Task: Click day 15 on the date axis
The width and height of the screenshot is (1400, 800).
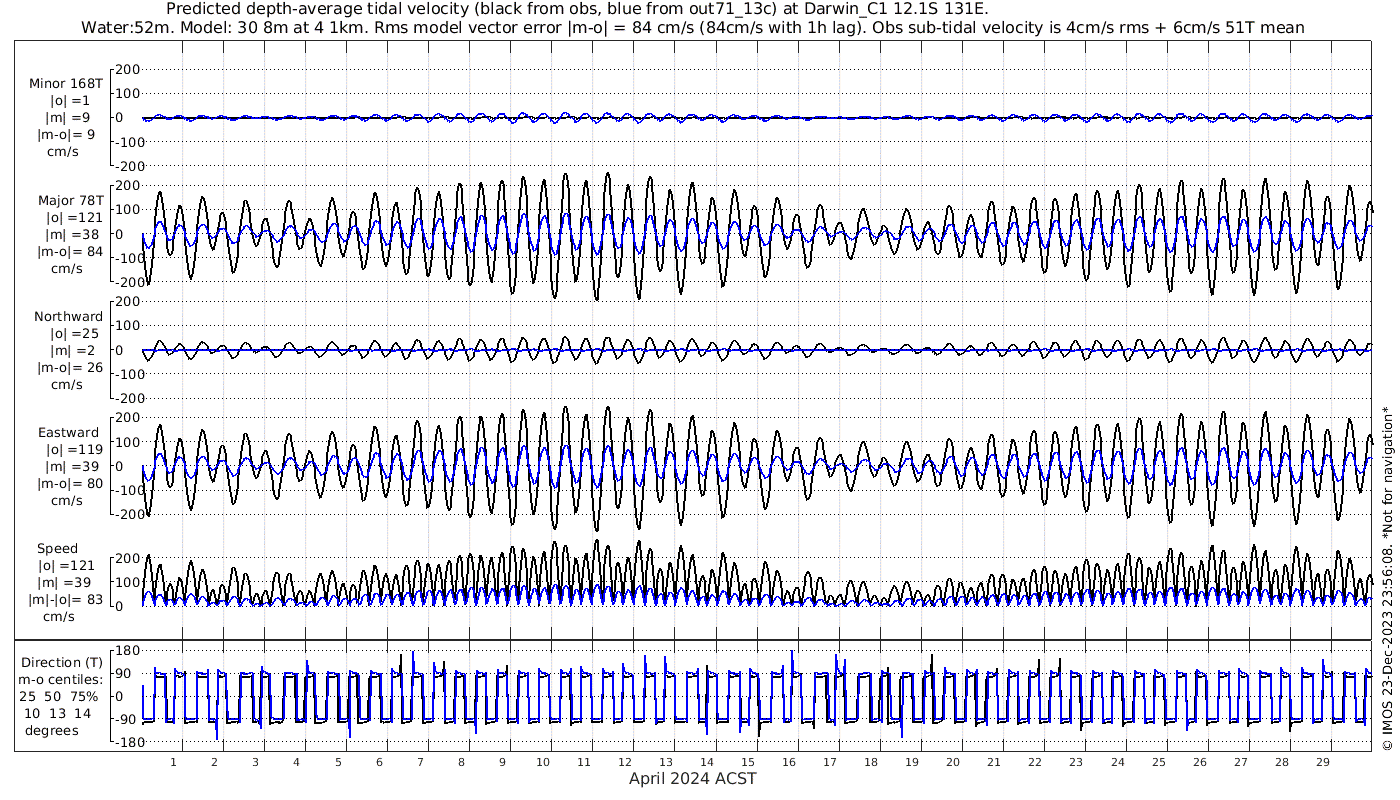Action: coord(748,762)
